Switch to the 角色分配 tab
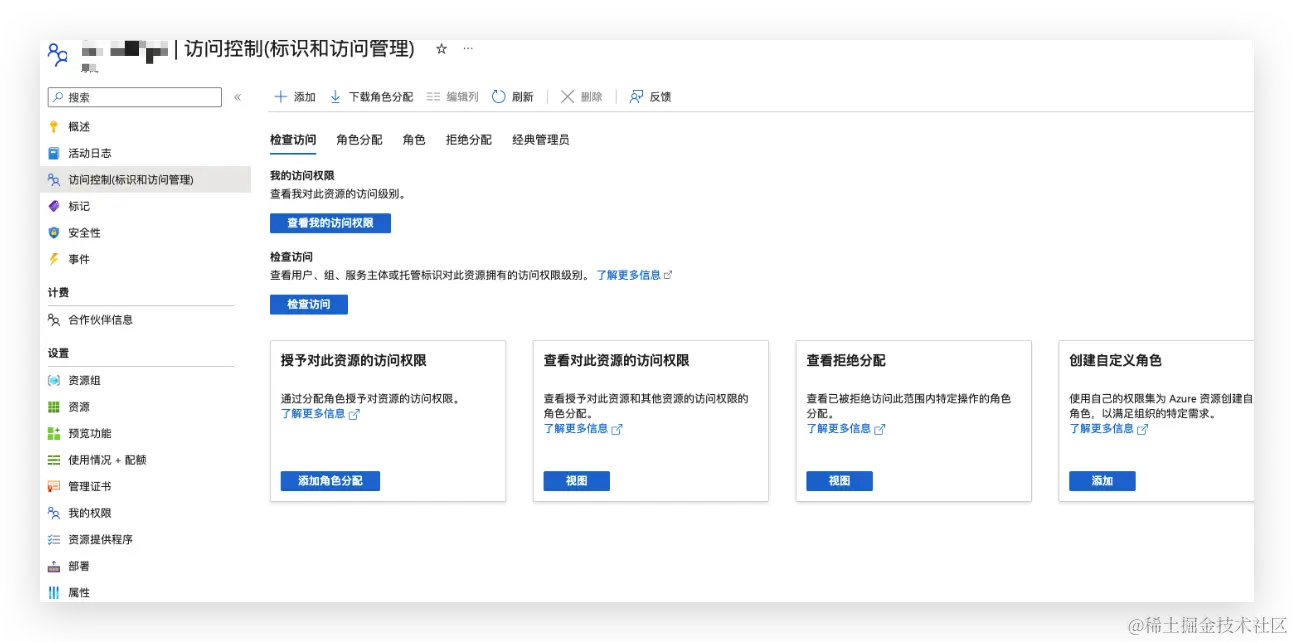 (359, 140)
